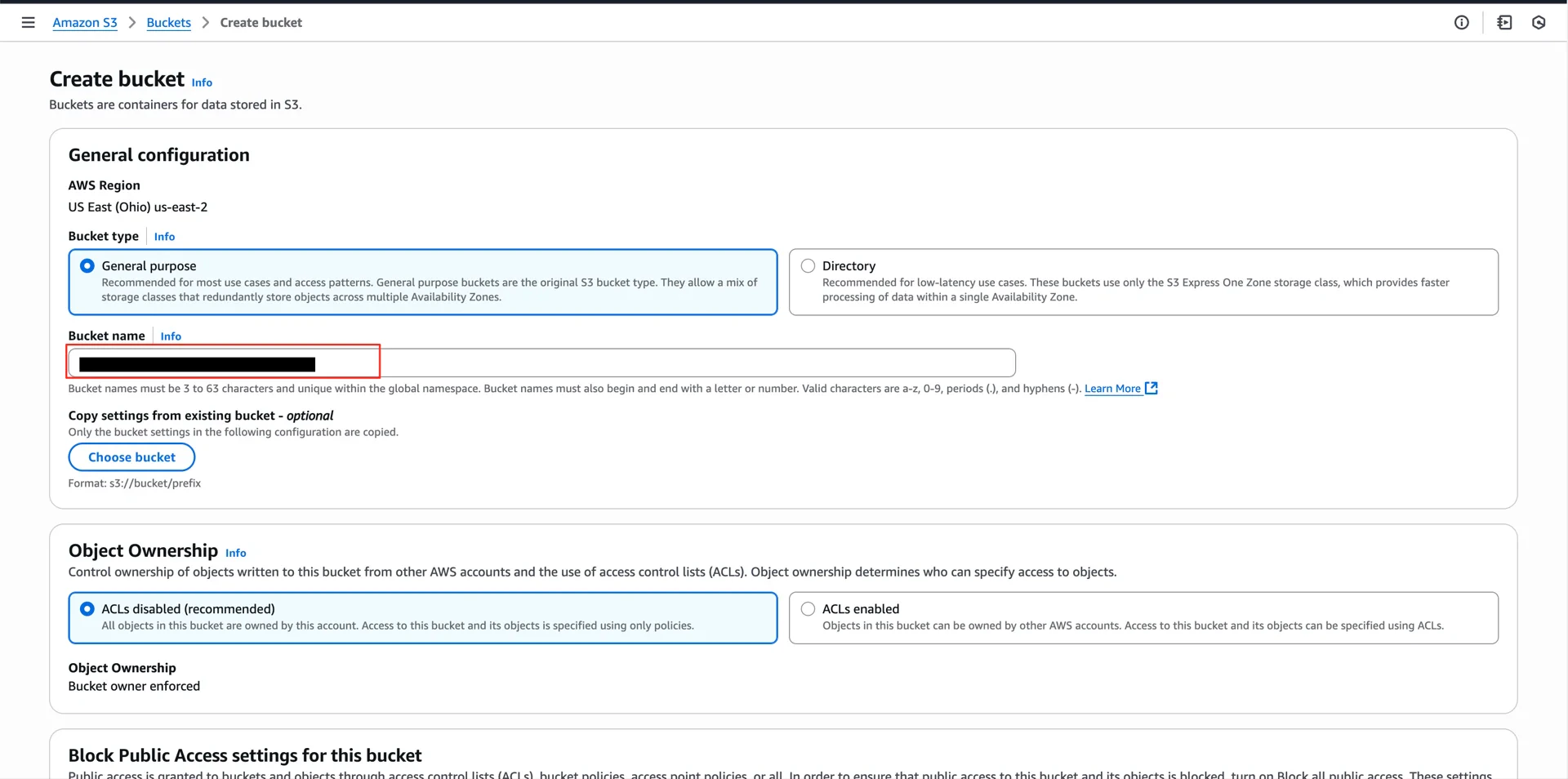Go to Amazon S3 breadcrumb

tap(85, 23)
